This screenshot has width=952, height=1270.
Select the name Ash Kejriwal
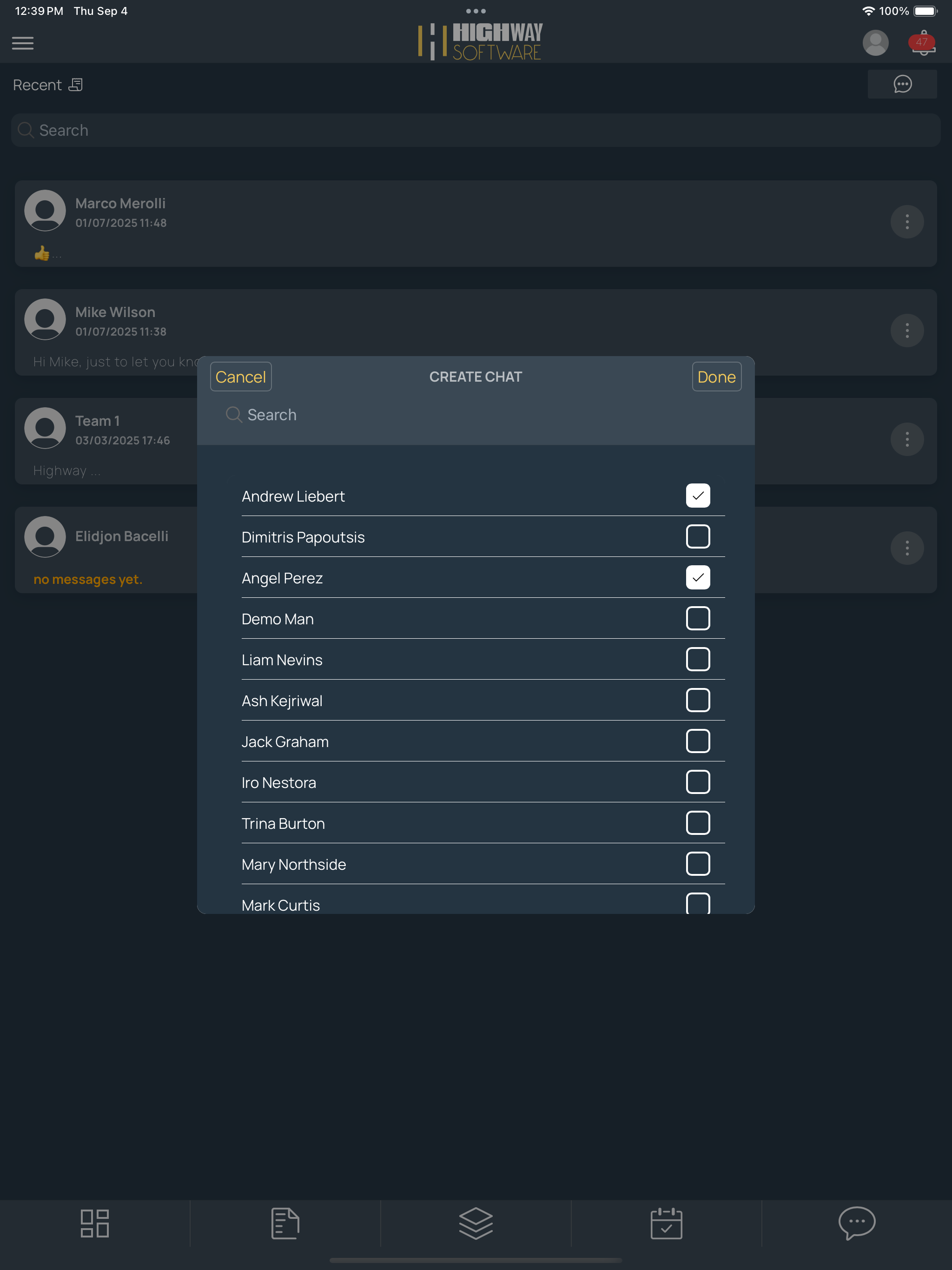pyautogui.click(x=282, y=701)
